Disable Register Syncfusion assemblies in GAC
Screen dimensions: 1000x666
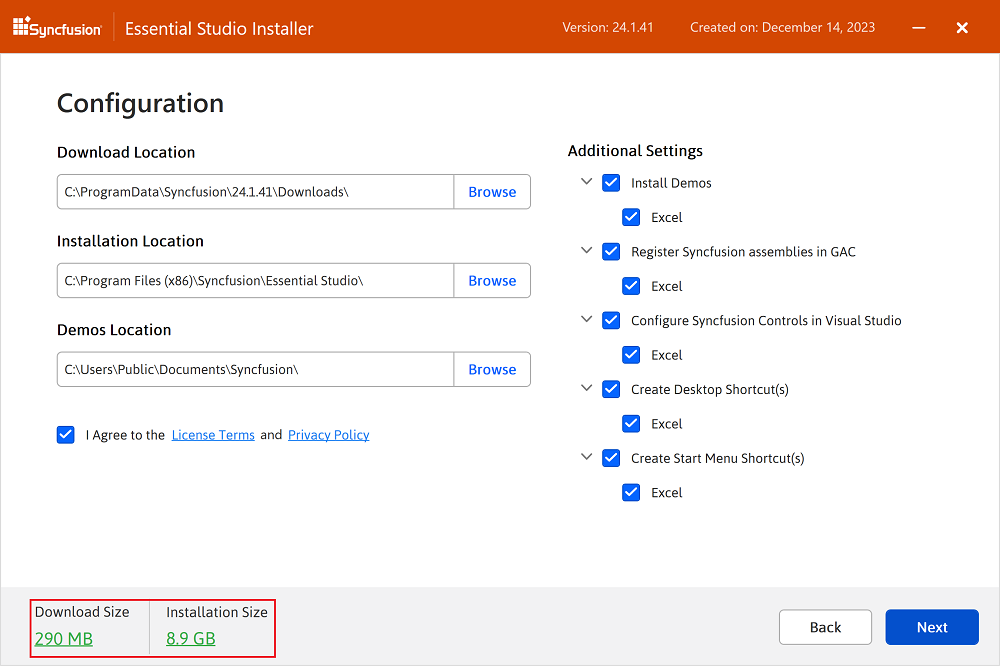pyautogui.click(x=611, y=251)
